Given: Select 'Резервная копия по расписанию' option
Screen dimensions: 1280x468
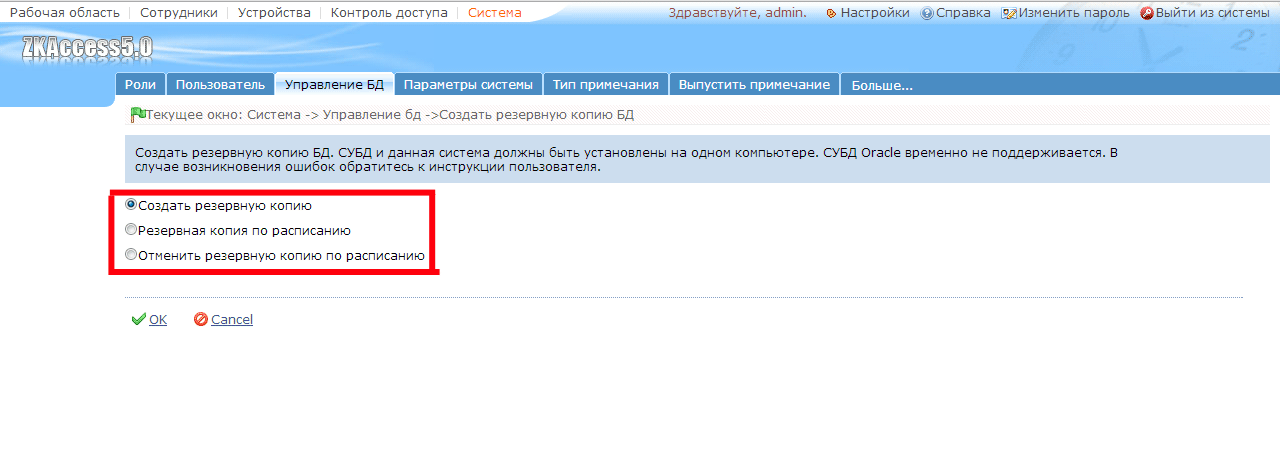Looking at the screenshot, I should tap(131, 230).
